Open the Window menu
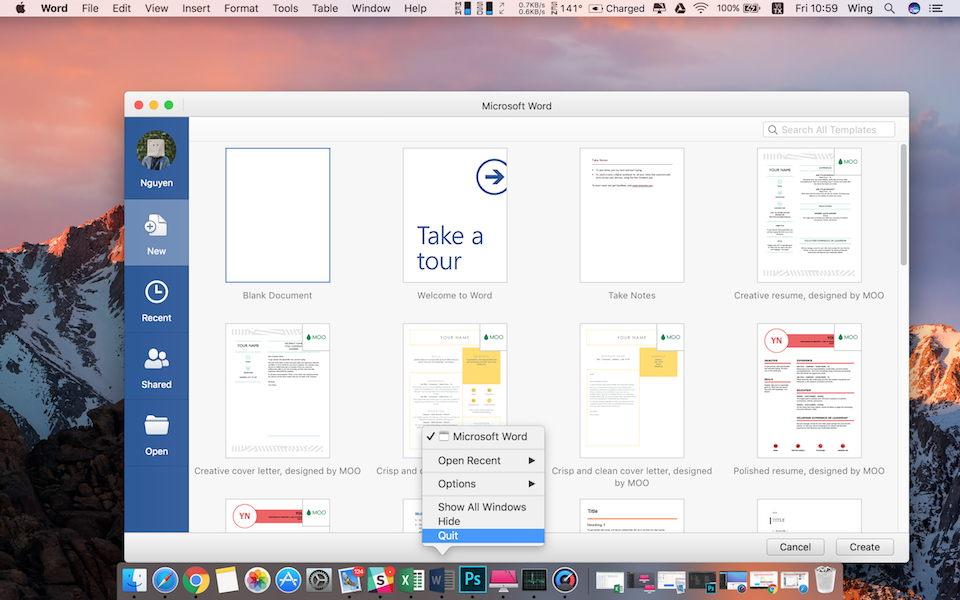 point(370,9)
